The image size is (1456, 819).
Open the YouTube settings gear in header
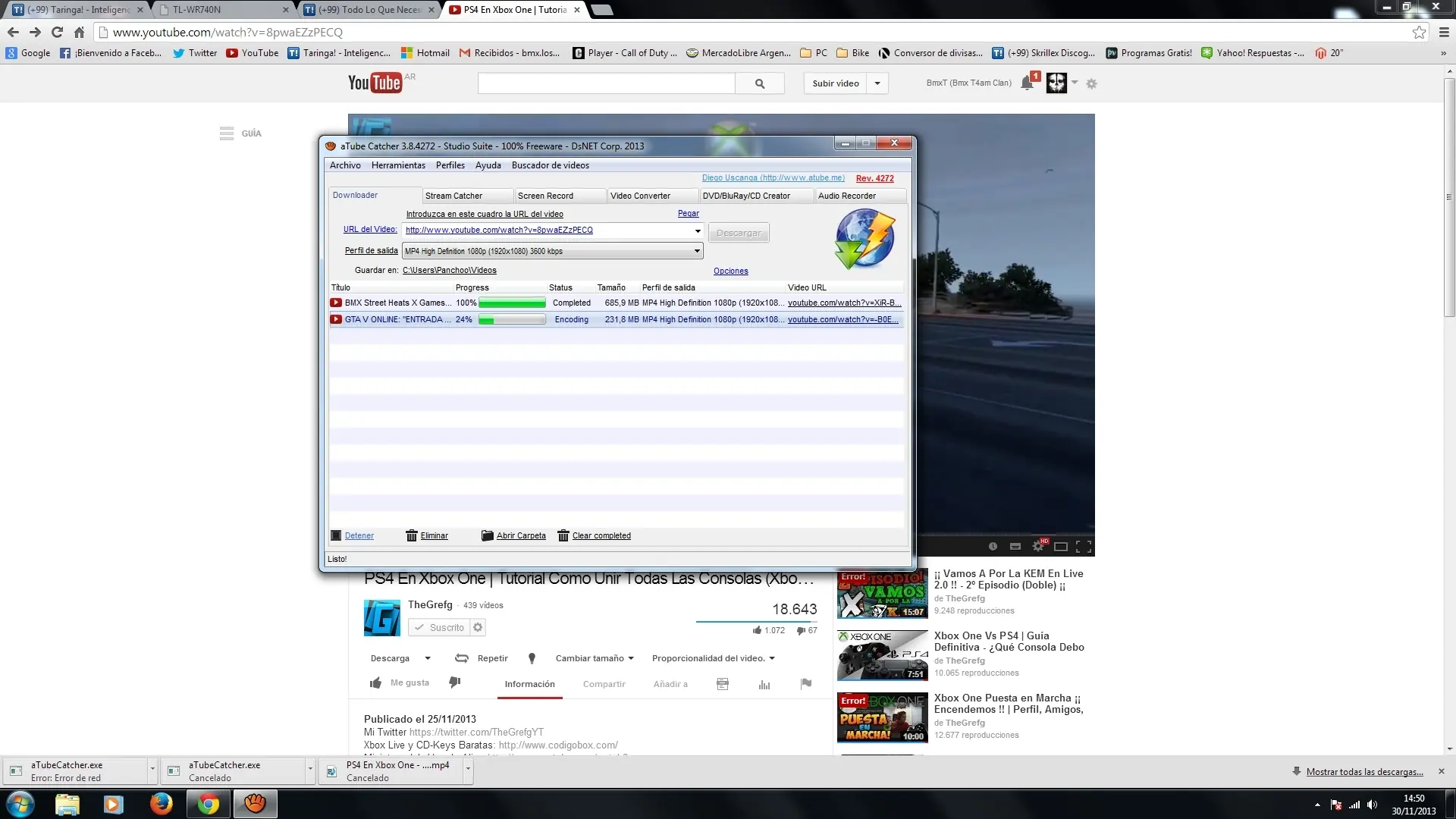pos(1092,83)
